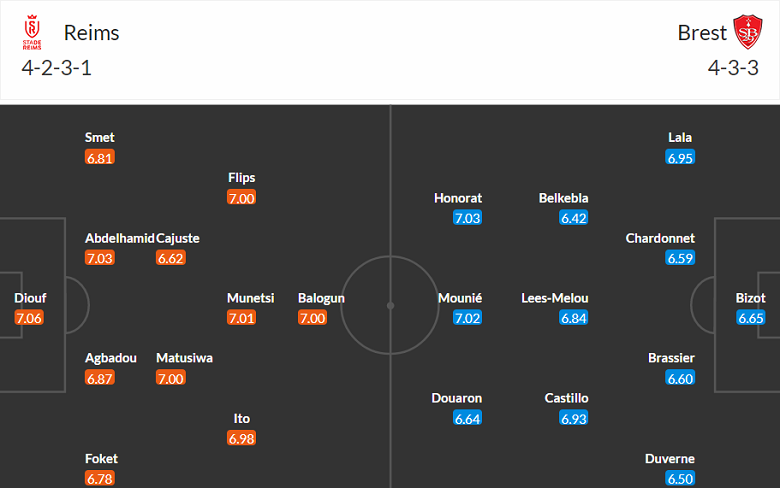
Task: Click Brest goalkeeper Bizot's 6.65 rating
Action: [x=750, y=318]
